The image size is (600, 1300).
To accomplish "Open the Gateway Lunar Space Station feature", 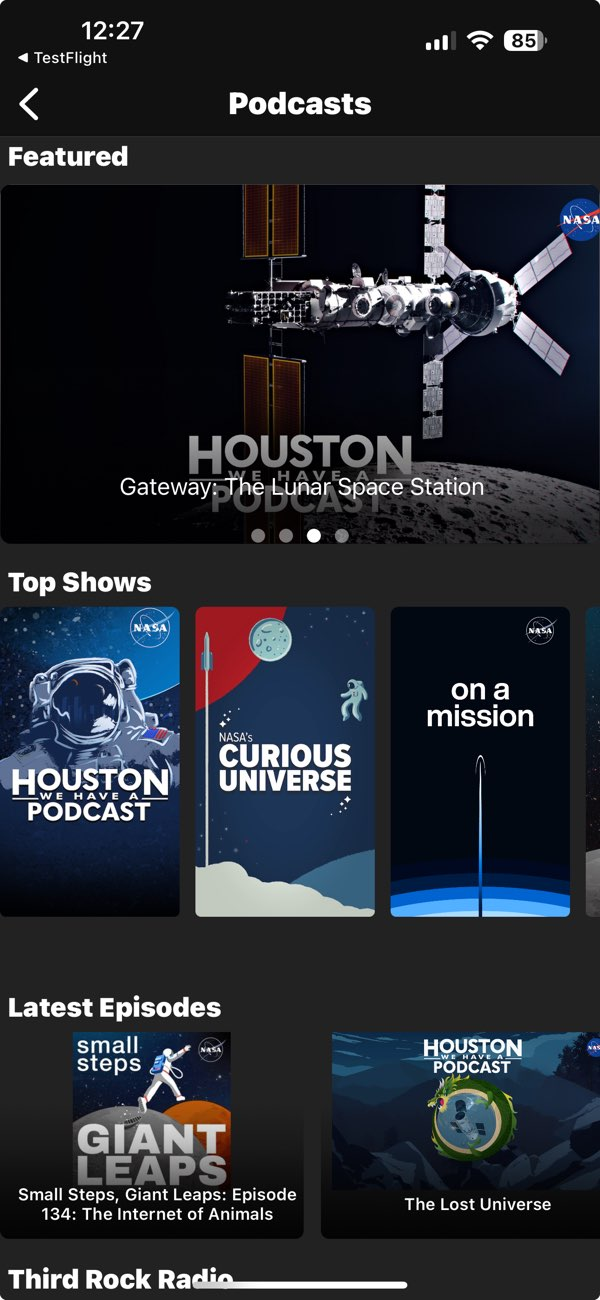I will (x=300, y=364).
